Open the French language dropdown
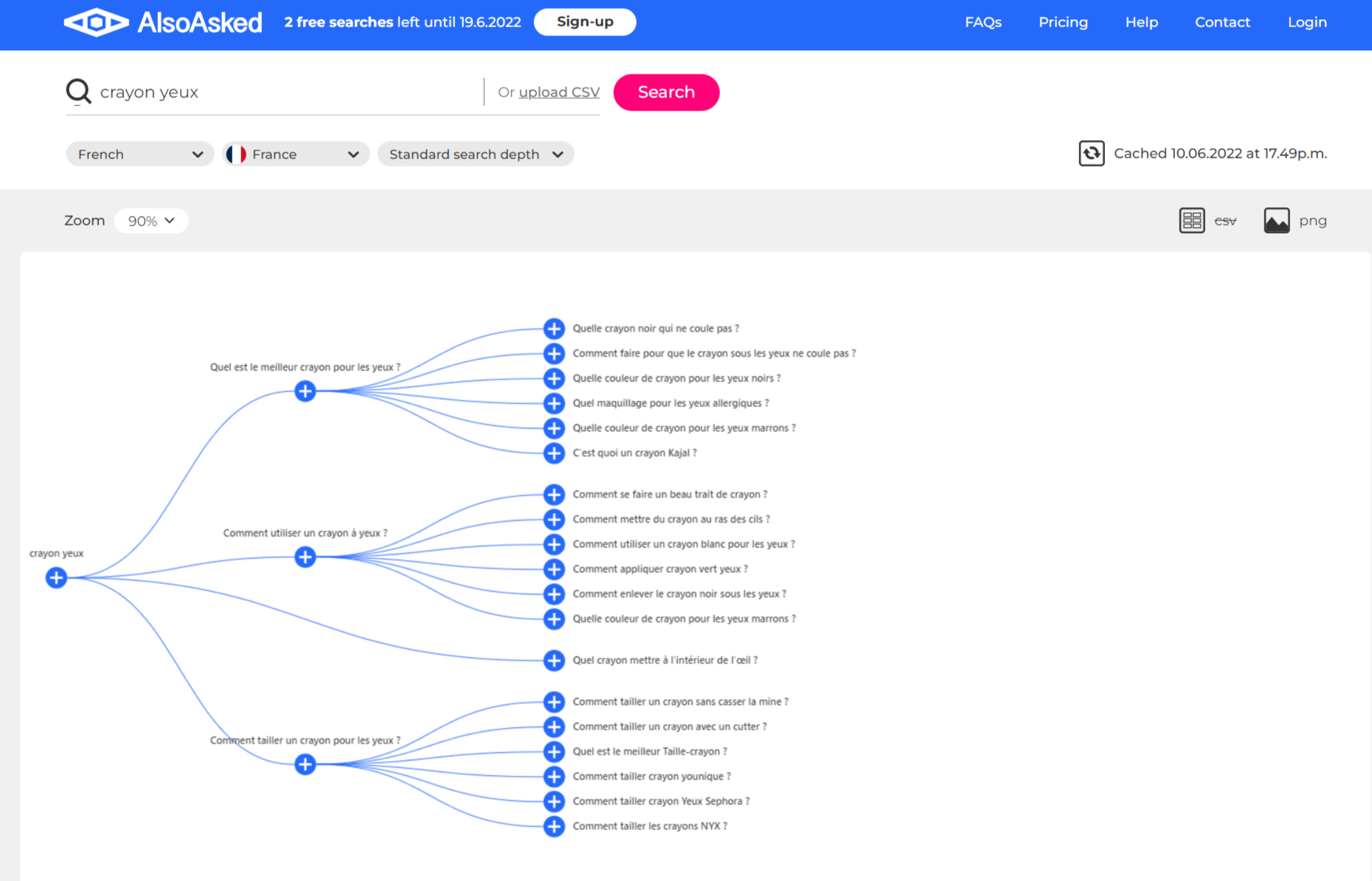Image resolution: width=1372 pixels, height=881 pixels. pos(139,154)
